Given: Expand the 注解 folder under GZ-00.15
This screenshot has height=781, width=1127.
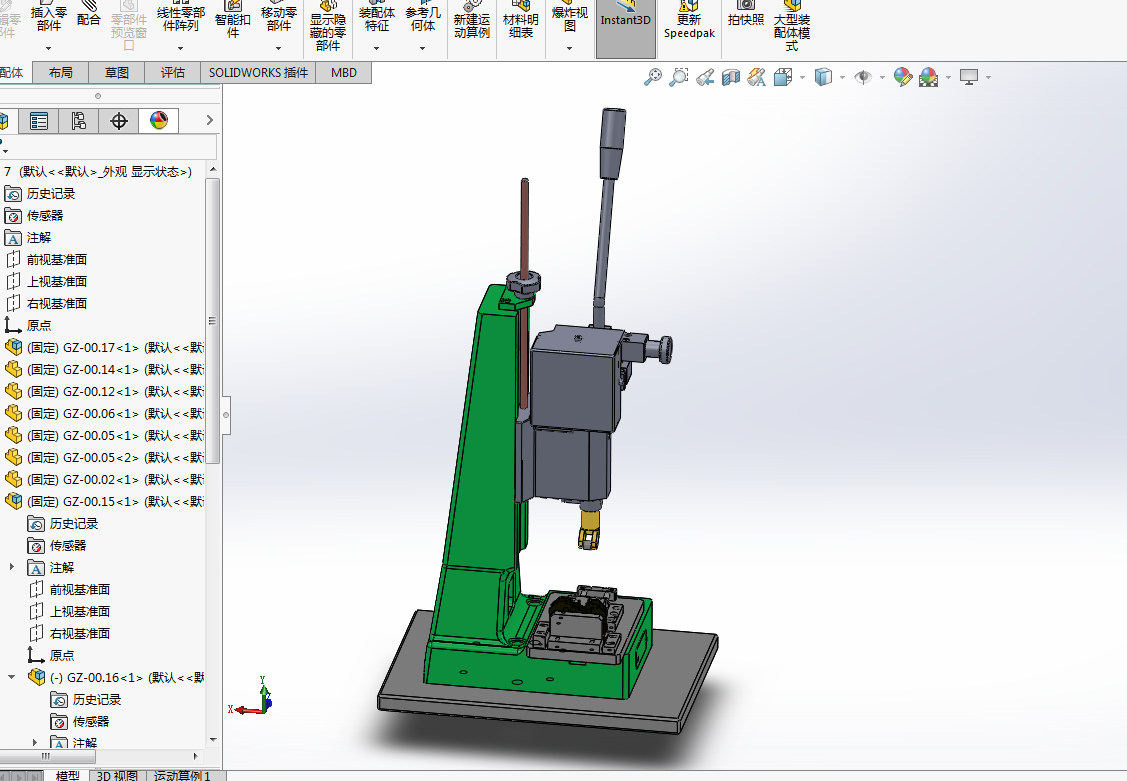Looking at the screenshot, I should [x=12, y=567].
